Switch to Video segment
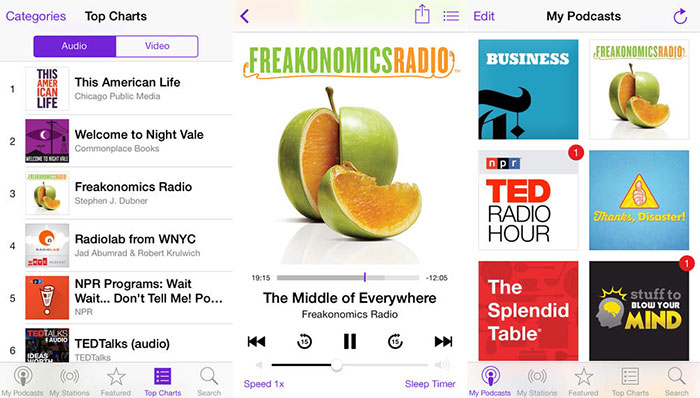The height and width of the screenshot is (398, 700). click(x=157, y=46)
